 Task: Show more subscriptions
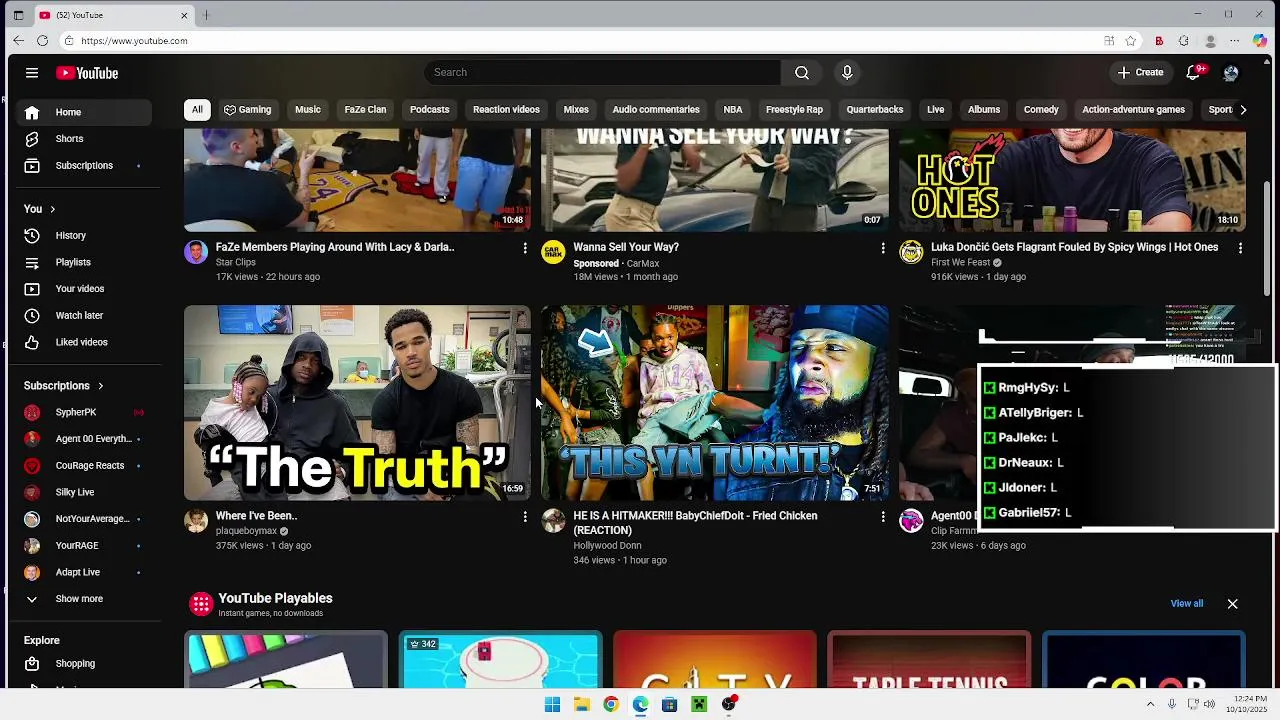coord(84,599)
